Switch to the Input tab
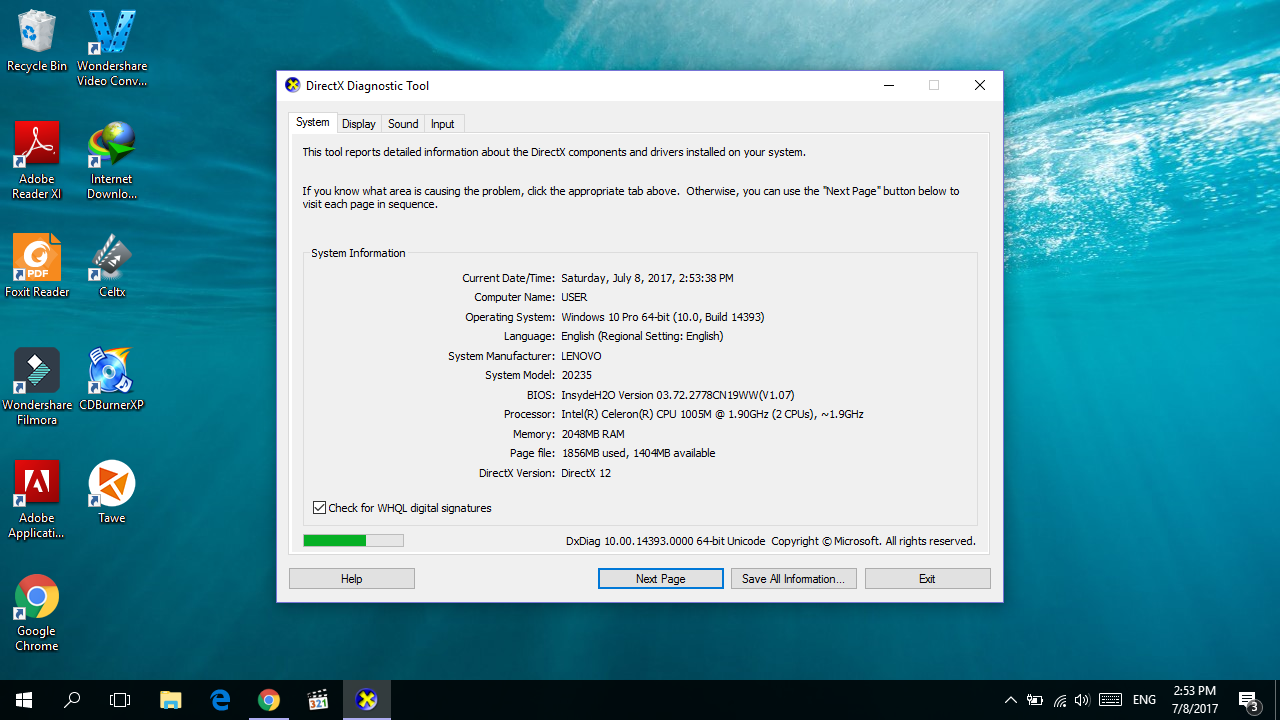1280x720 pixels. pyautogui.click(x=443, y=124)
